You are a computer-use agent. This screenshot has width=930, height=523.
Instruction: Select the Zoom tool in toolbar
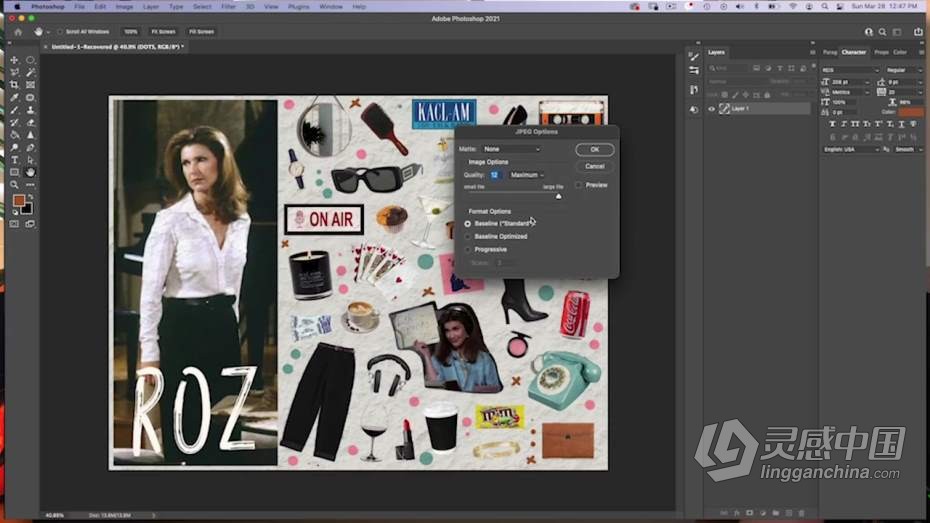pyautogui.click(x=14, y=184)
